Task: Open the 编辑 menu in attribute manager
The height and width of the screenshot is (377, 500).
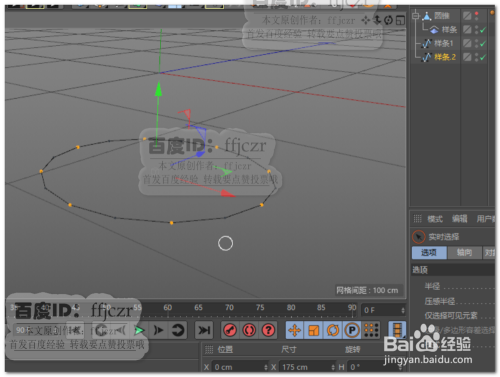Action: point(459,219)
